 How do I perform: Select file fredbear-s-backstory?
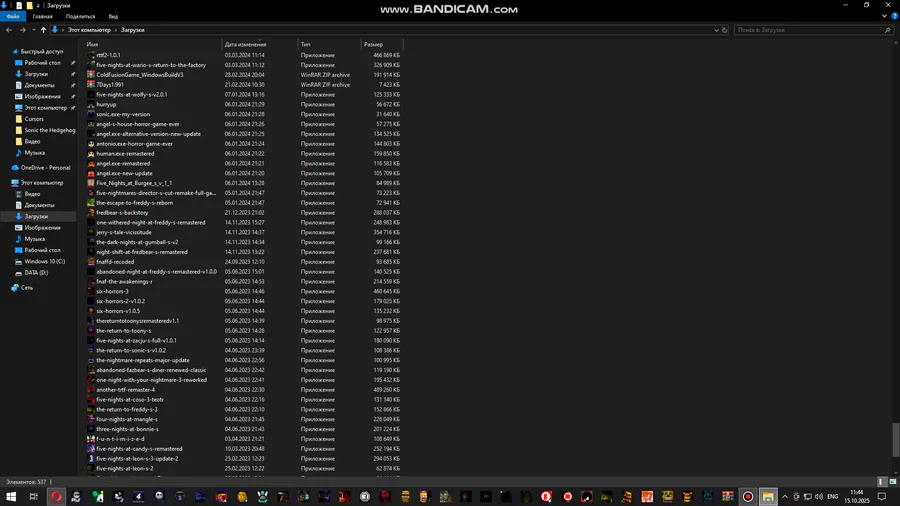coord(122,212)
